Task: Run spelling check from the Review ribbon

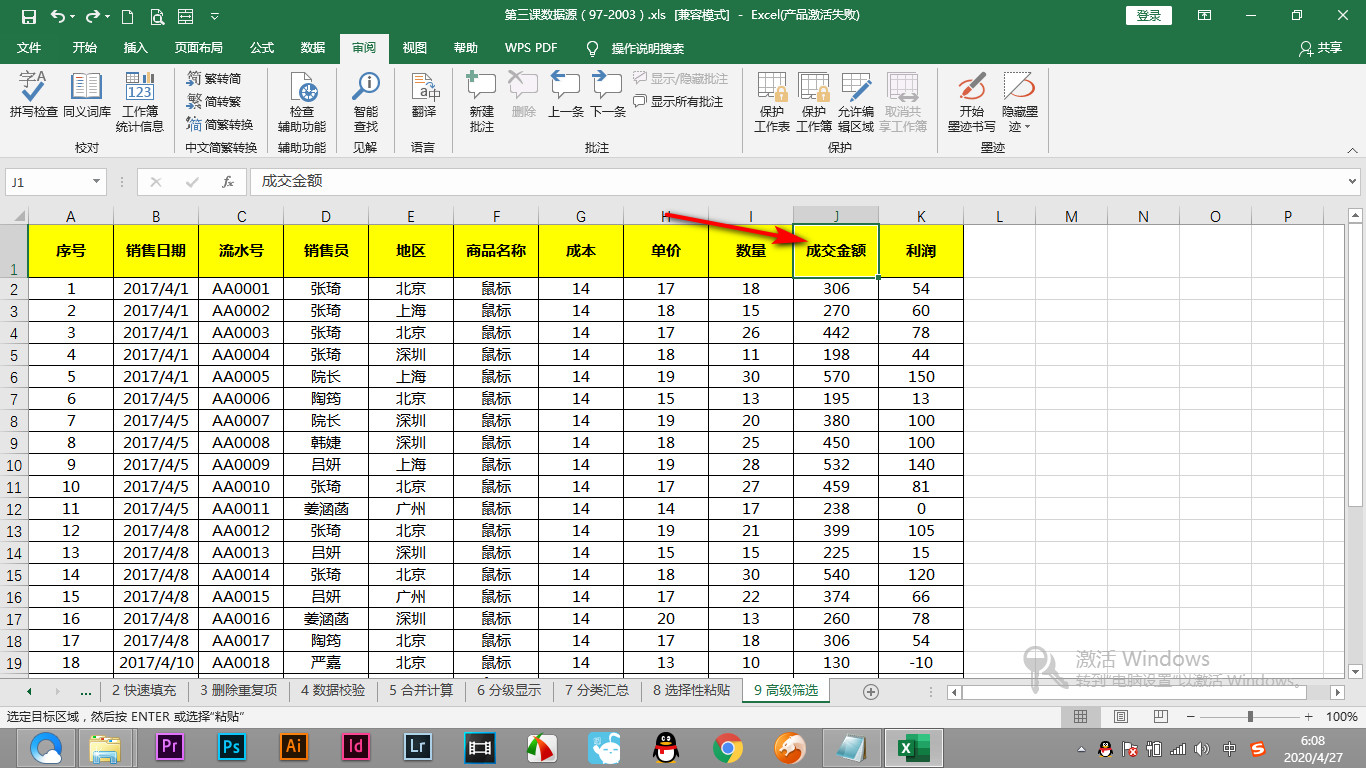Action: (33, 97)
